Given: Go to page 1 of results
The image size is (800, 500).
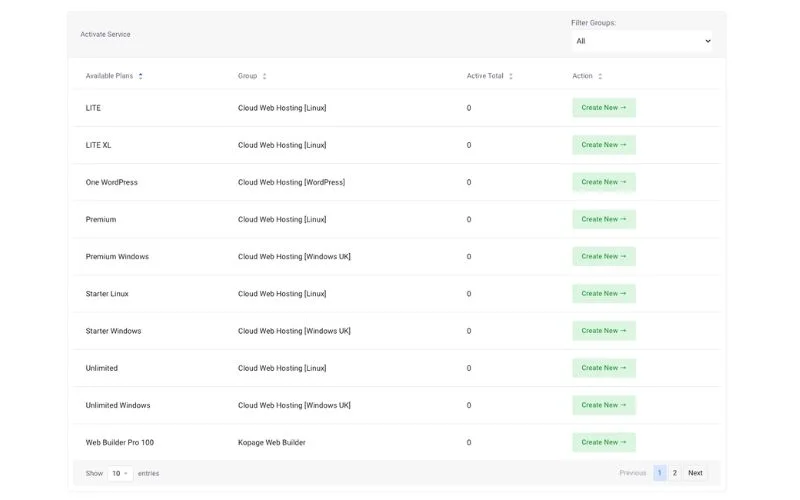Looking at the screenshot, I should 659,473.
